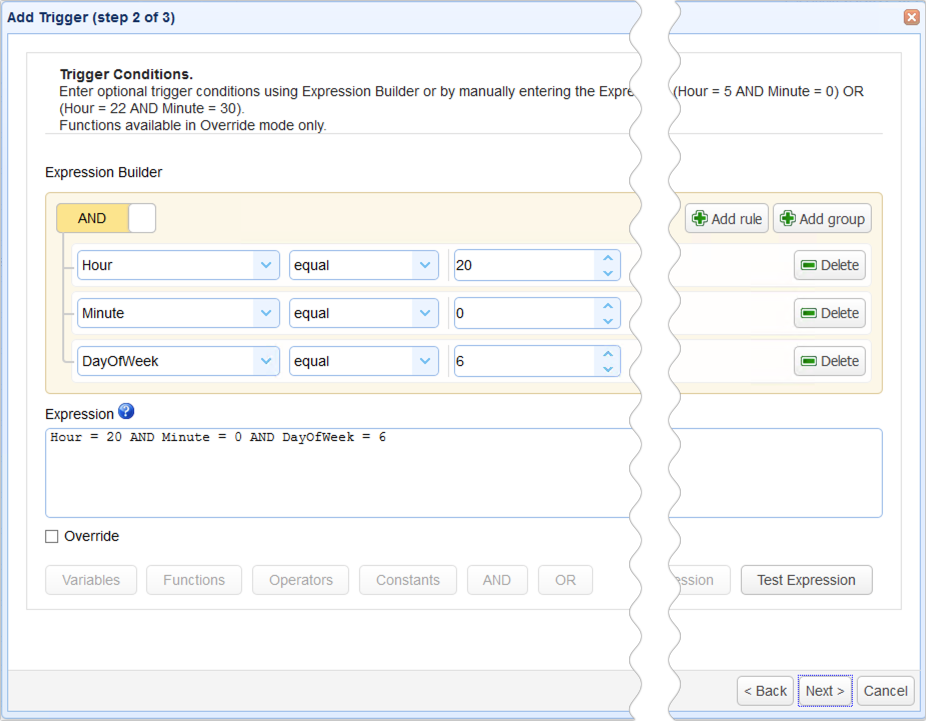Click the minus icon on DayOfWeek row's Delete
Viewport: 926px width, 721px height.
[808, 361]
